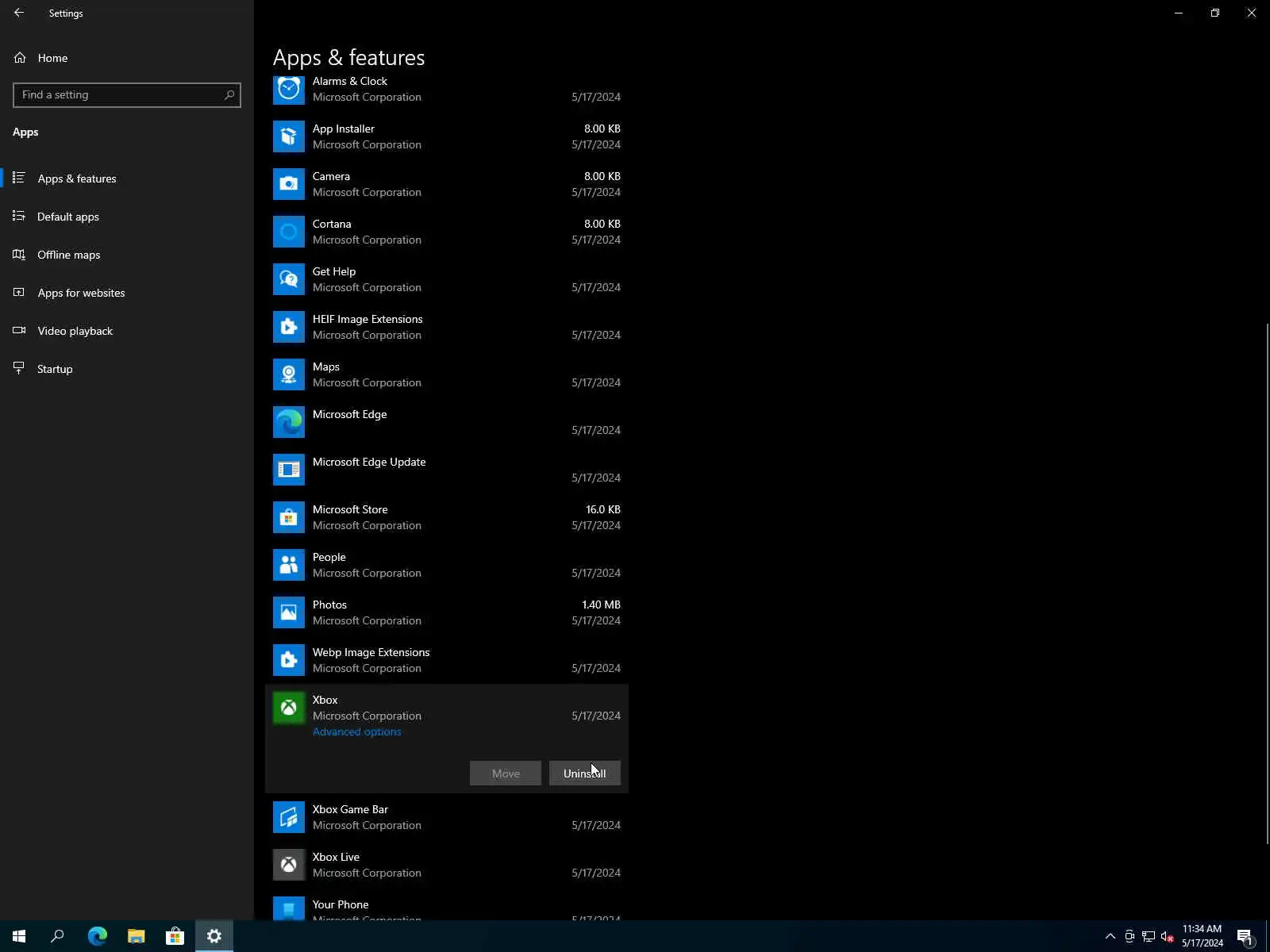Click the green Xbox app icon
Image resolution: width=1270 pixels, height=952 pixels.
click(289, 708)
